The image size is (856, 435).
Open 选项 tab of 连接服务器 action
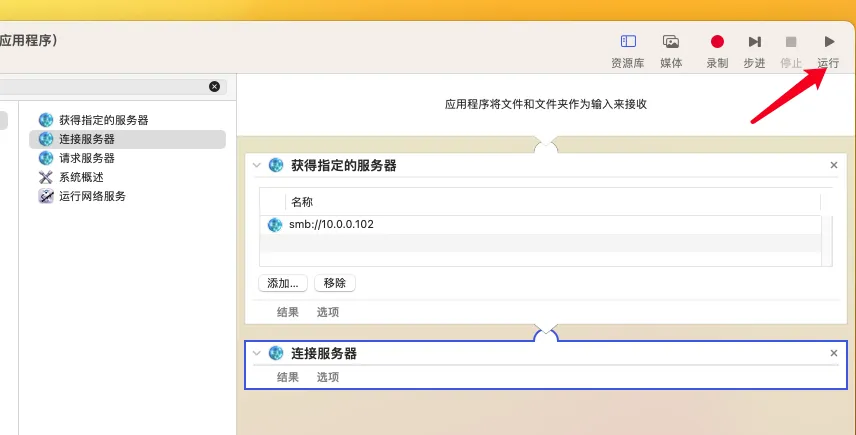[x=328, y=377]
